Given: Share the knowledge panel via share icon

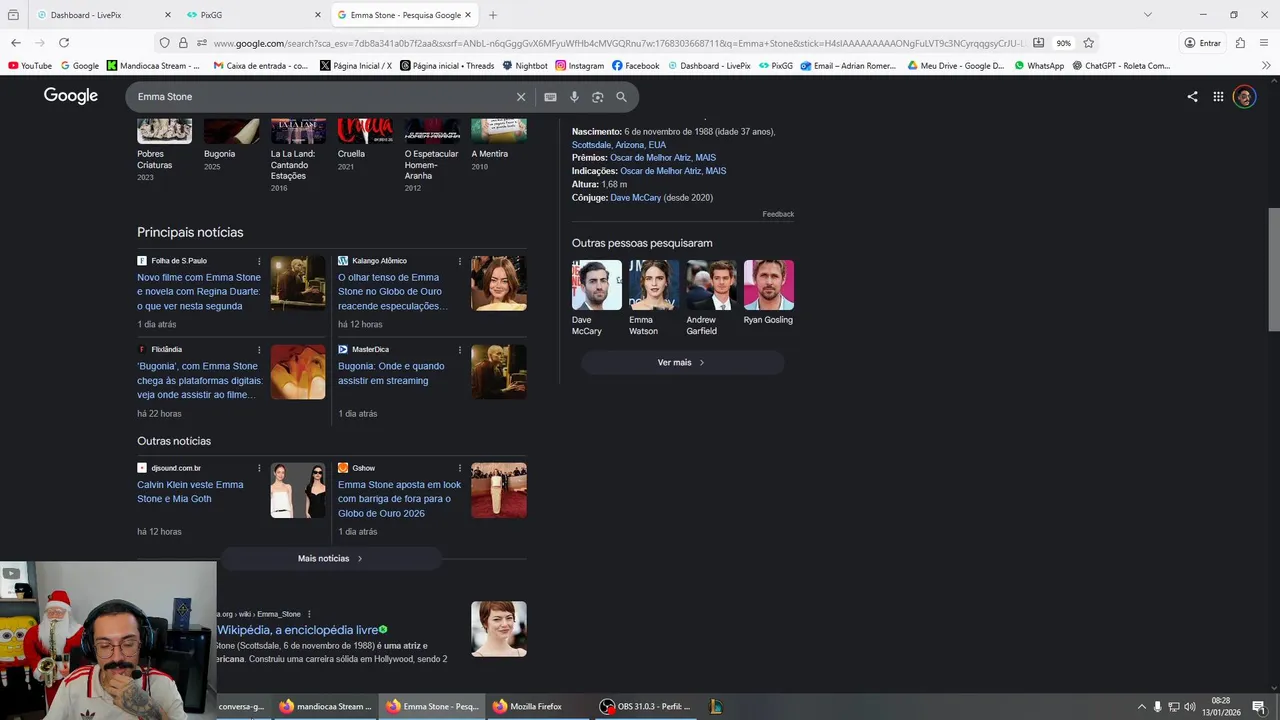Looking at the screenshot, I should point(1192,97).
